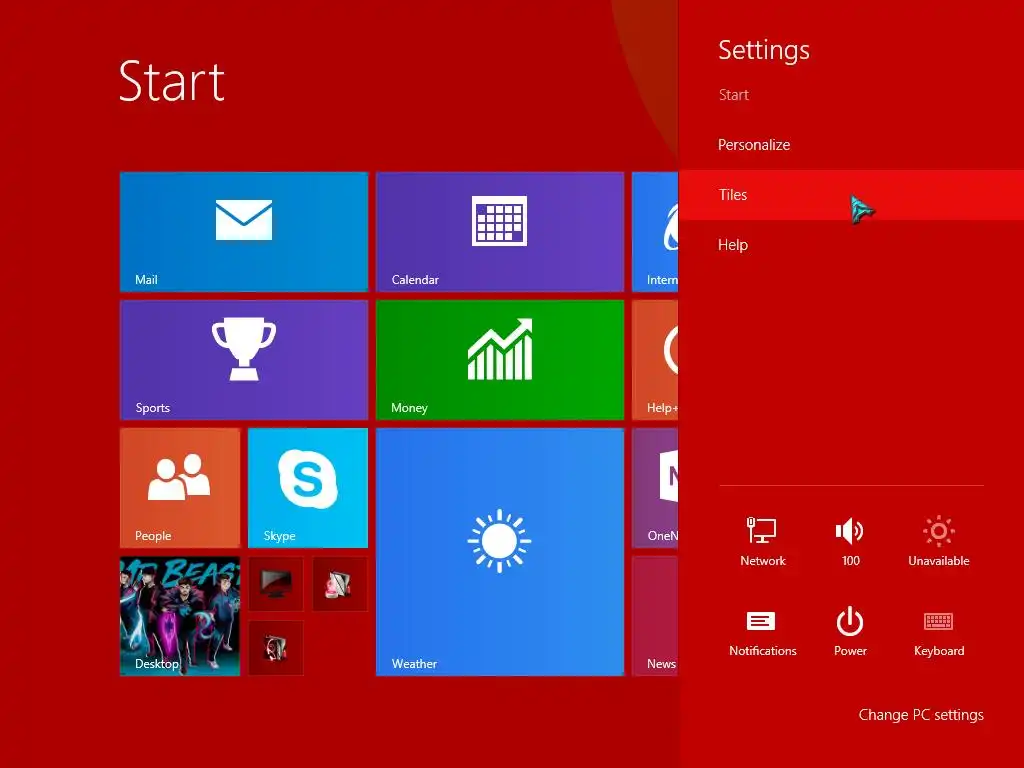Open the Help+Tips tile
The width and height of the screenshot is (1024, 768).
point(655,360)
